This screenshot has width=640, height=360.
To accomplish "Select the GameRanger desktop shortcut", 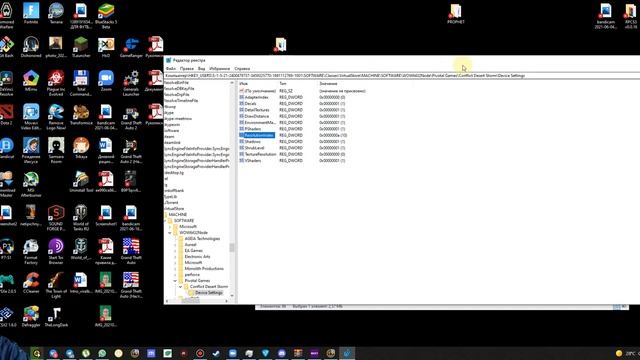I will pyautogui.click(x=131, y=47).
